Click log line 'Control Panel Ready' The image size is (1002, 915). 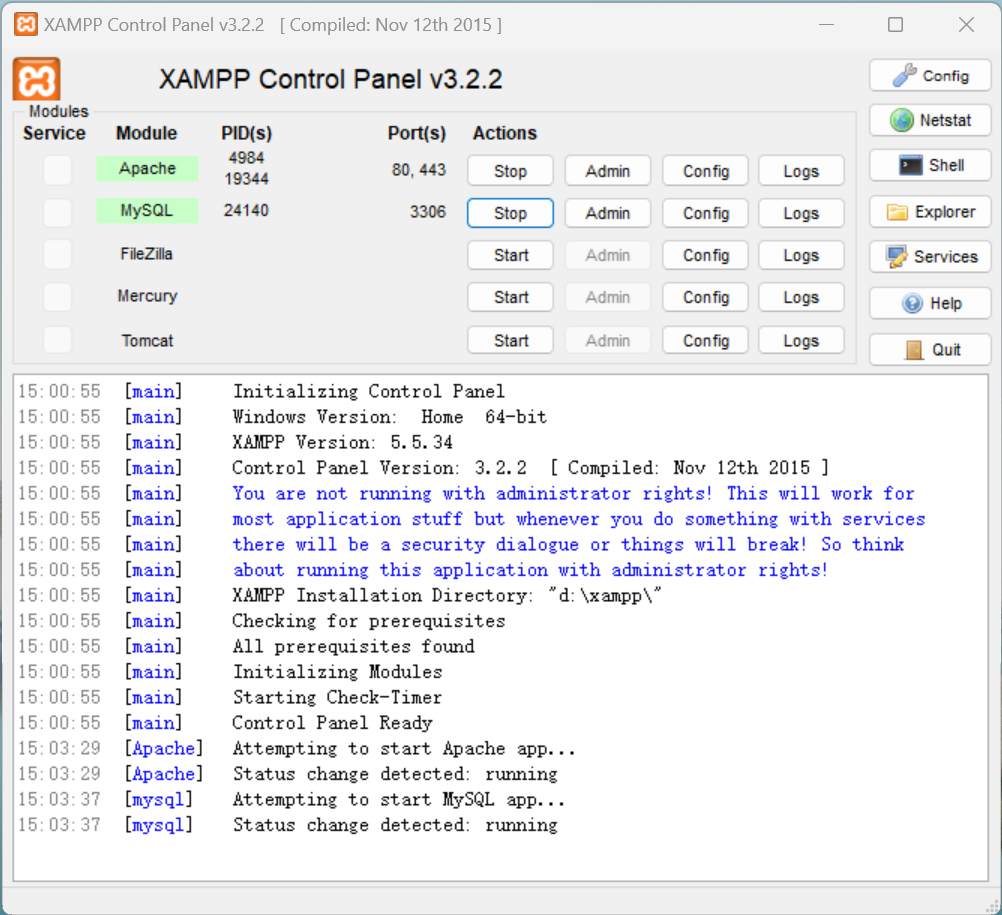pyautogui.click(x=332, y=723)
